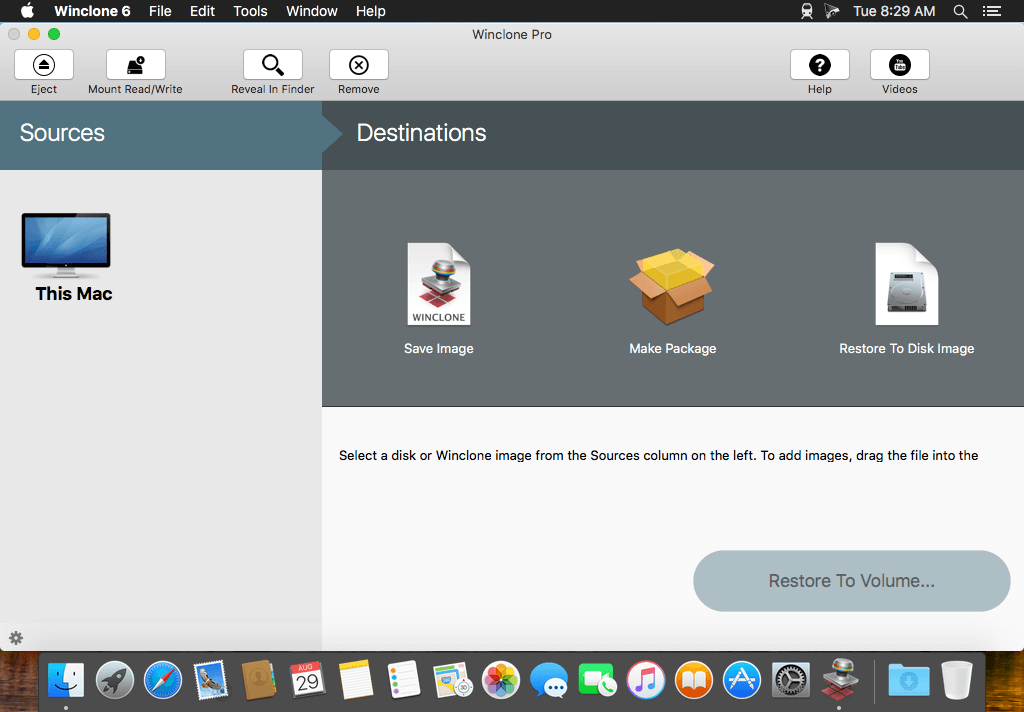The image size is (1024, 712).
Task: Click the Sources header
Action: click(62, 133)
